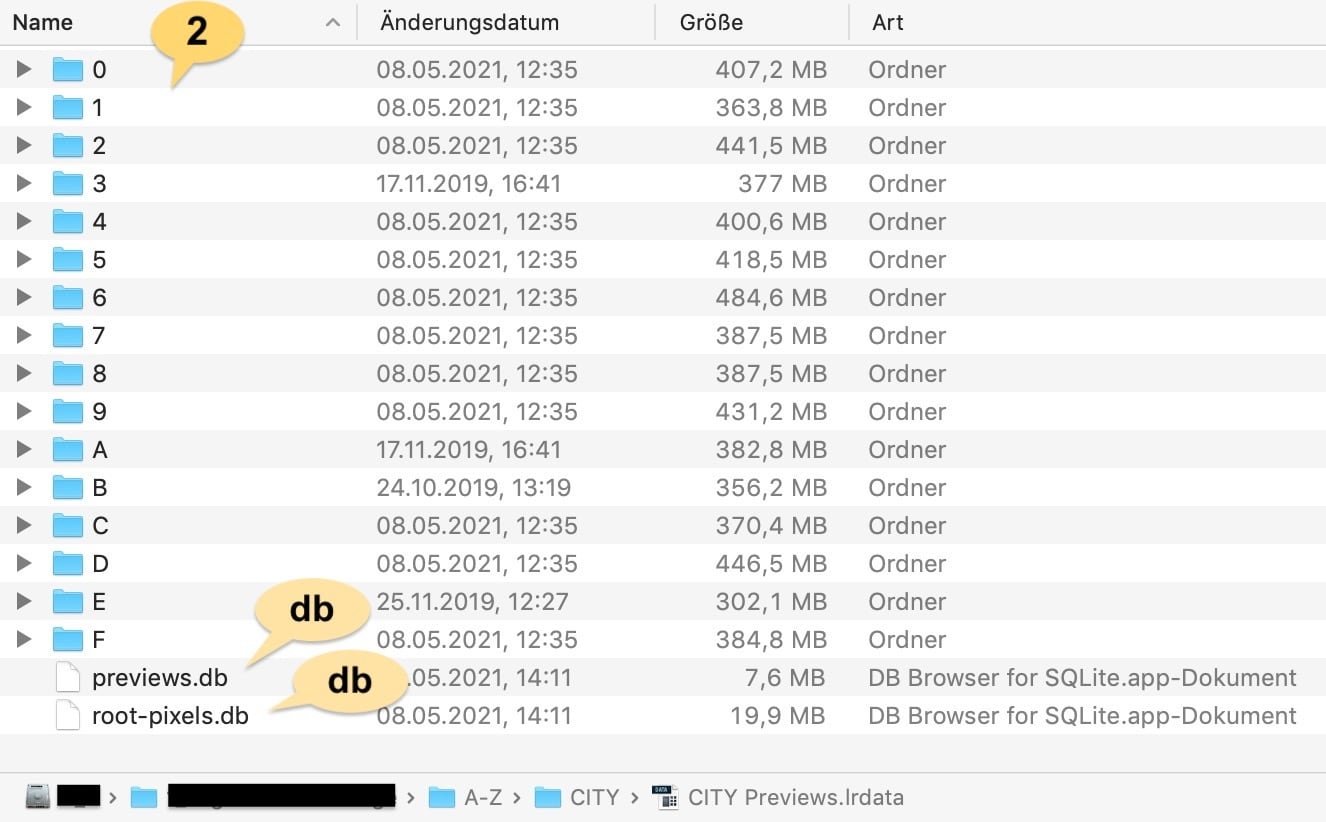Click the CITY Previews.lrdata path icon
Screen dimensions: 1326x822
665,797
